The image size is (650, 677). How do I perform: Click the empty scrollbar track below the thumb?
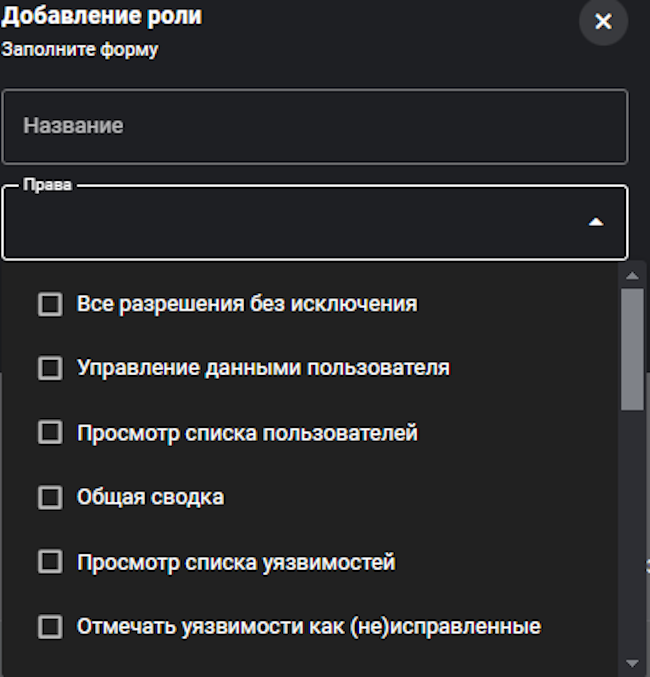[632, 530]
